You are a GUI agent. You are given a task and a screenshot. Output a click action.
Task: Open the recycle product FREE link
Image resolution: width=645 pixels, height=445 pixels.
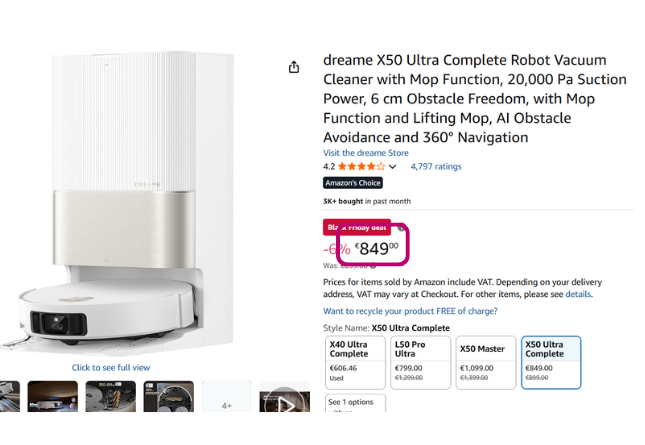410,311
